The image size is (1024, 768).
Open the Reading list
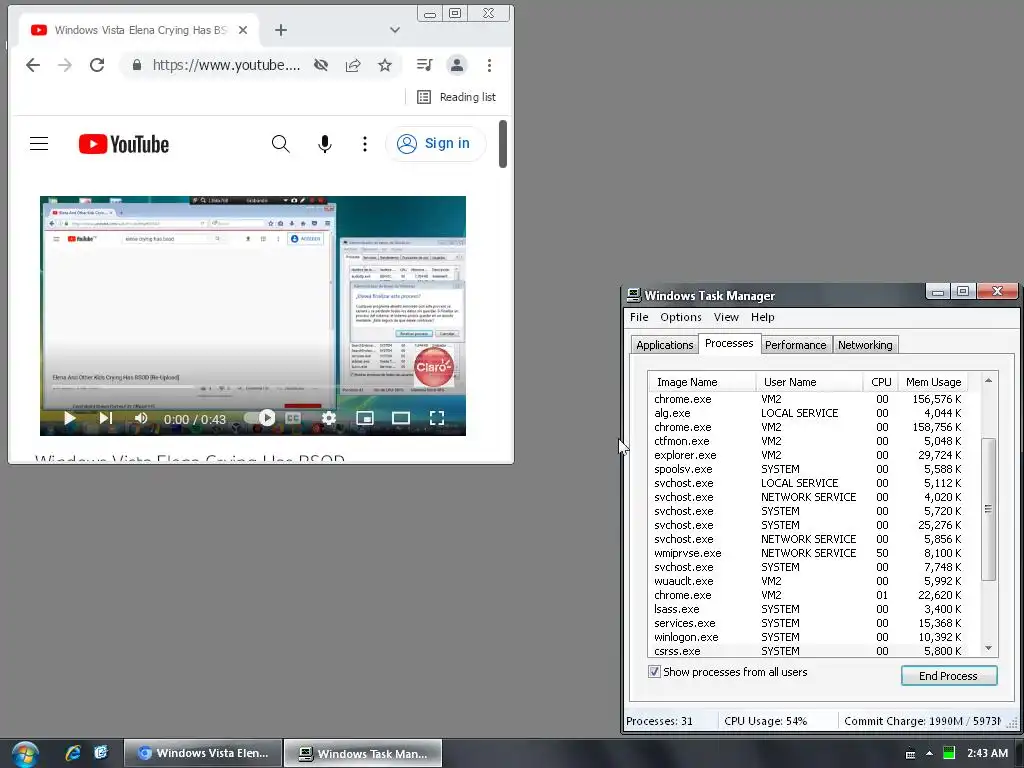(x=456, y=97)
